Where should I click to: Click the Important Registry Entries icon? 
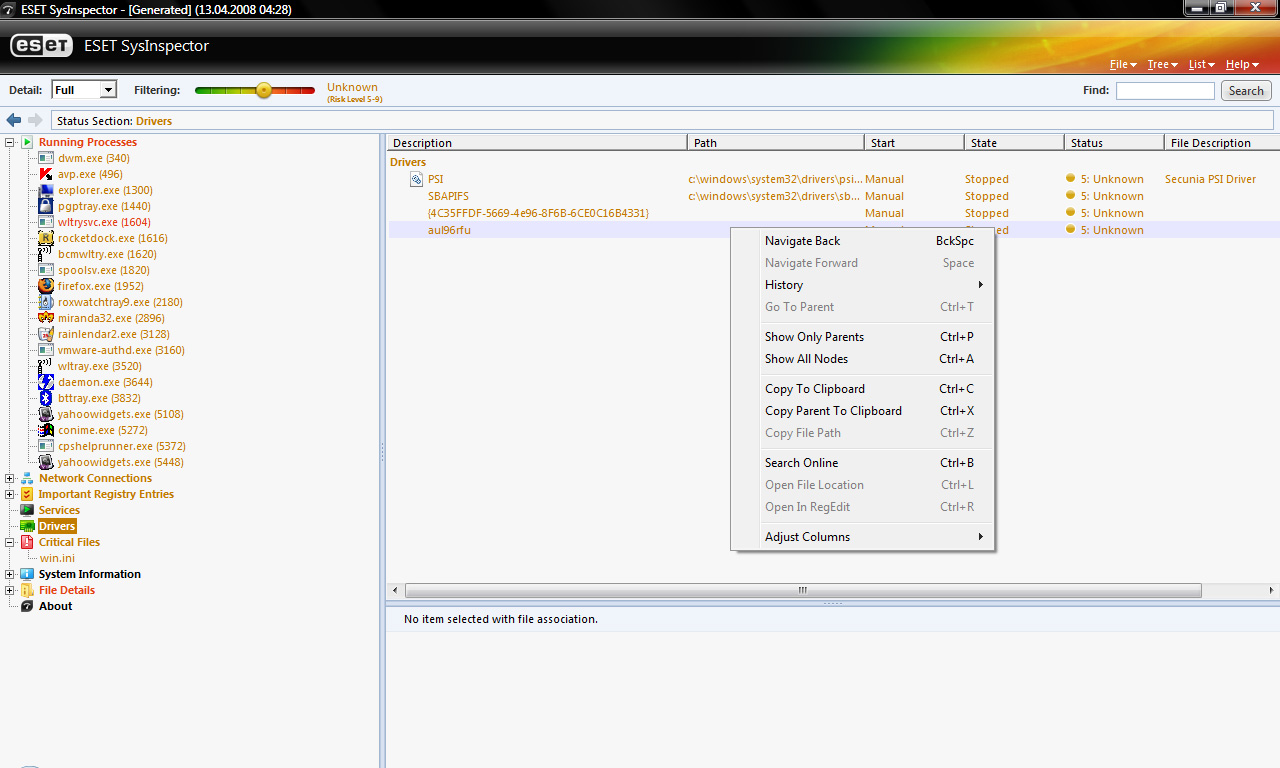click(27, 494)
